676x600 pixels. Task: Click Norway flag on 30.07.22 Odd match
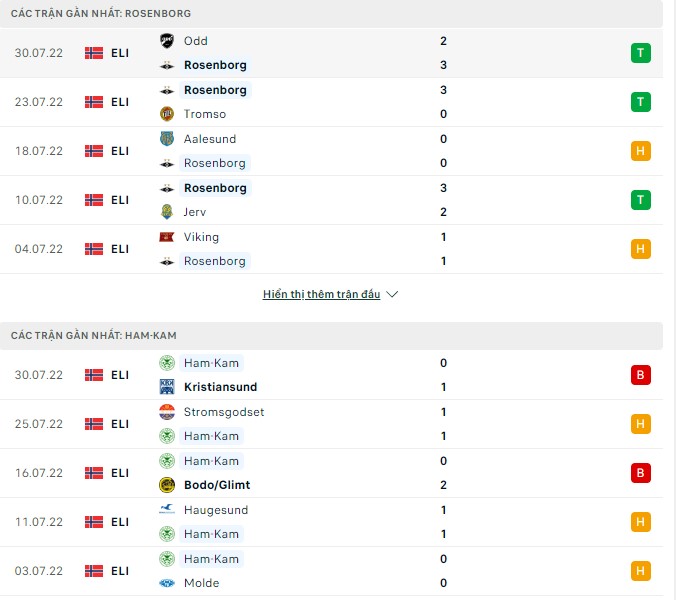(x=94, y=53)
